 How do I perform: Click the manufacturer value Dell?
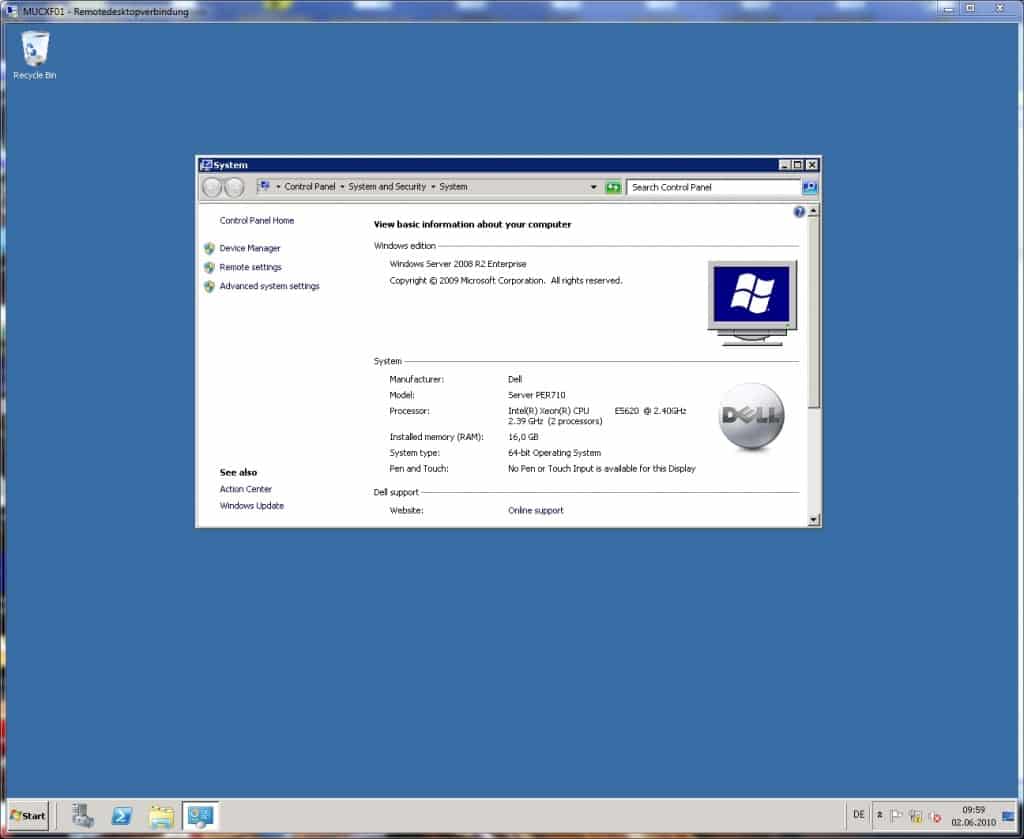coord(515,379)
